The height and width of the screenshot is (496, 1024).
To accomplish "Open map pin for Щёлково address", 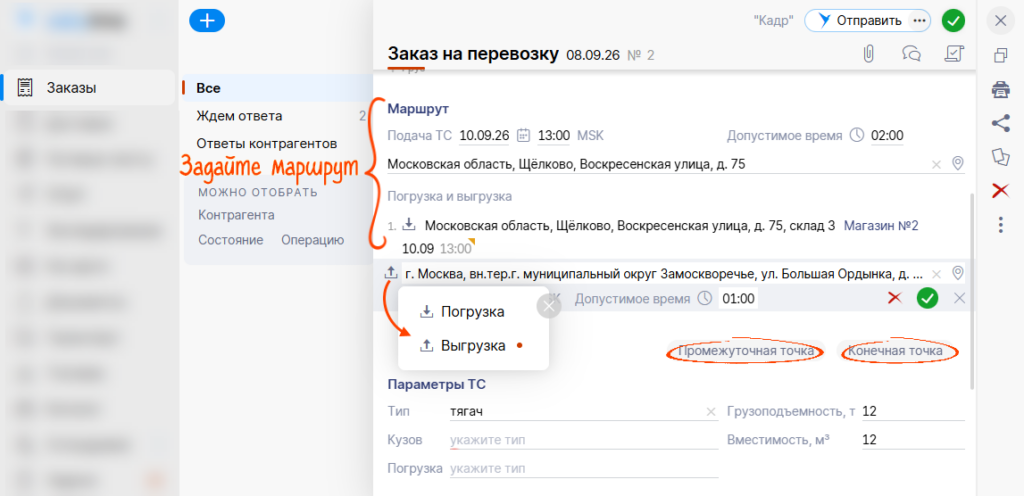I will (x=957, y=164).
